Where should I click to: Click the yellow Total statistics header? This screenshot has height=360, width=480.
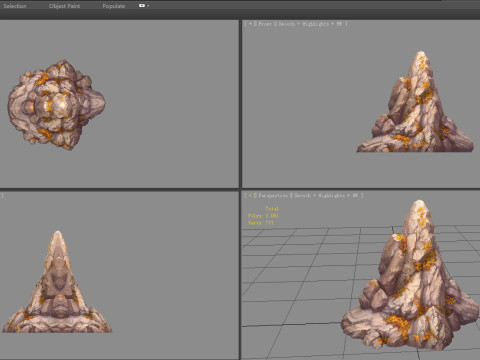(272, 209)
